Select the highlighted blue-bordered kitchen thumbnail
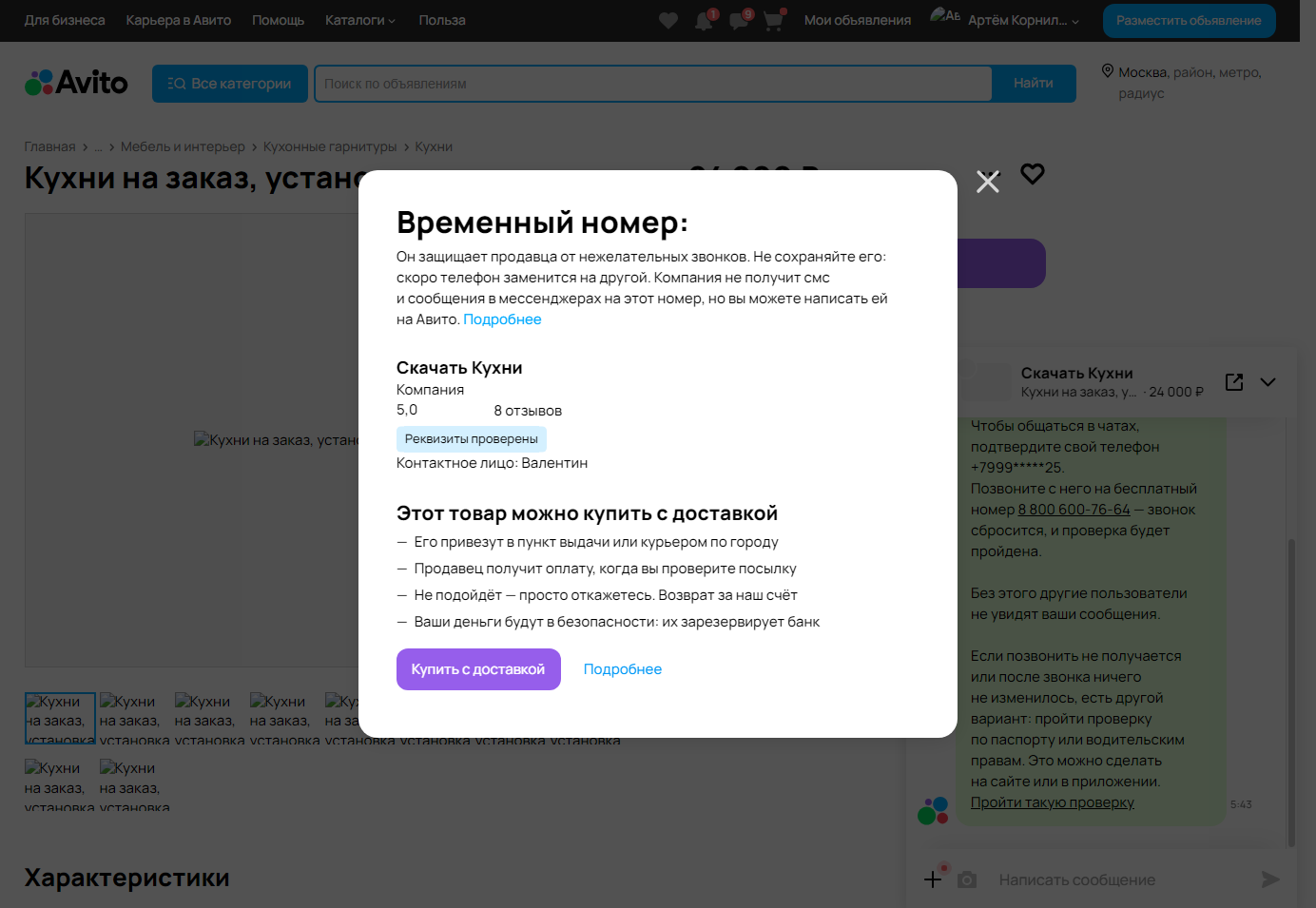 tap(60, 718)
